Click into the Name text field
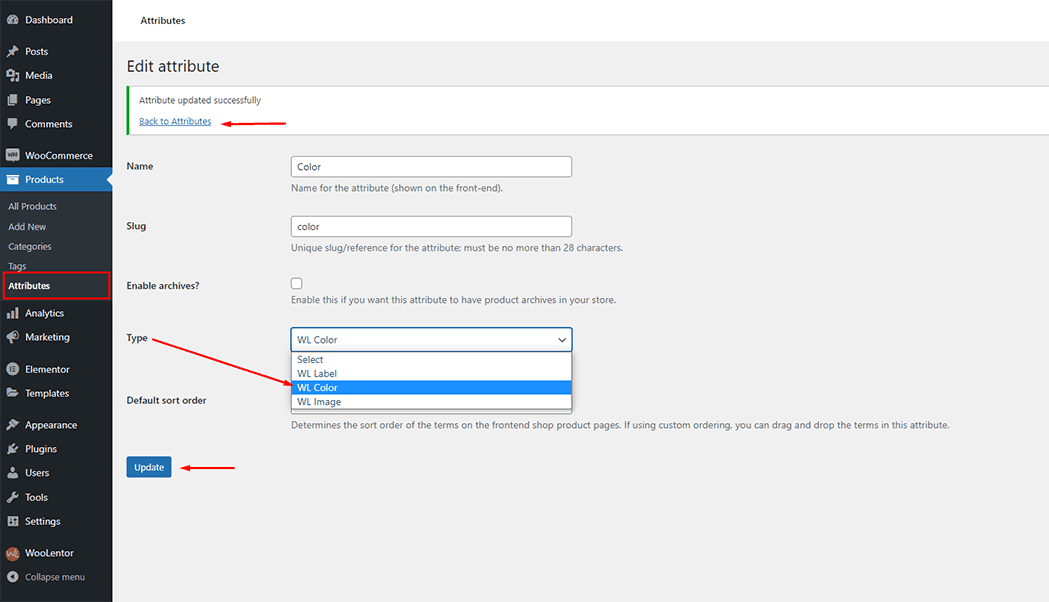The image size is (1049, 602). click(431, 167)
